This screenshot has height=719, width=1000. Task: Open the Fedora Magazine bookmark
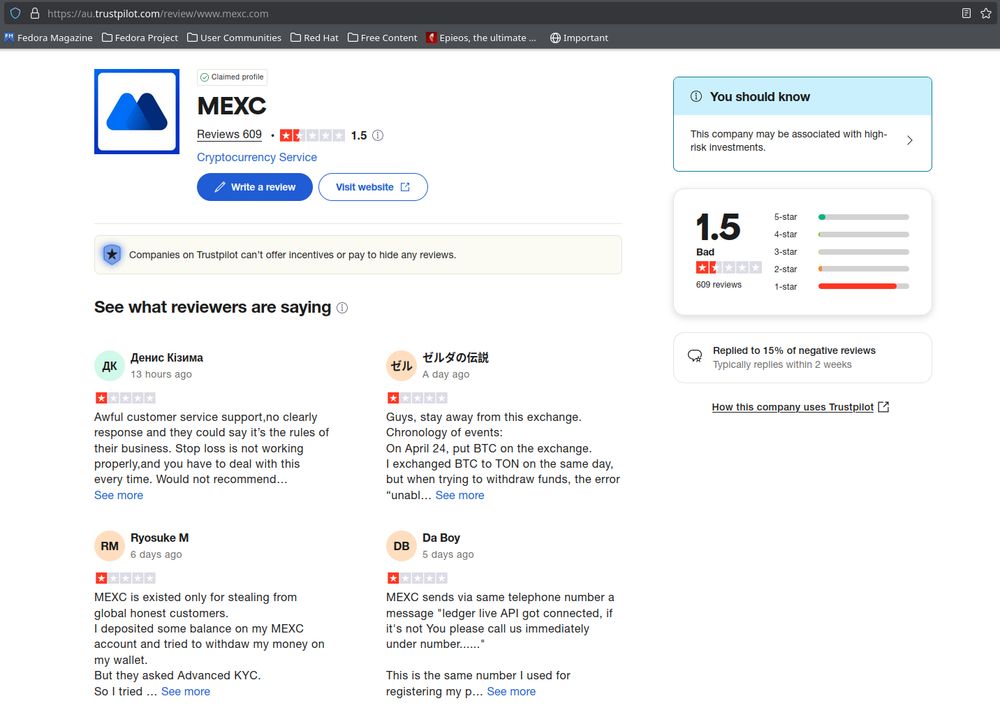click(x=48, y=38)
